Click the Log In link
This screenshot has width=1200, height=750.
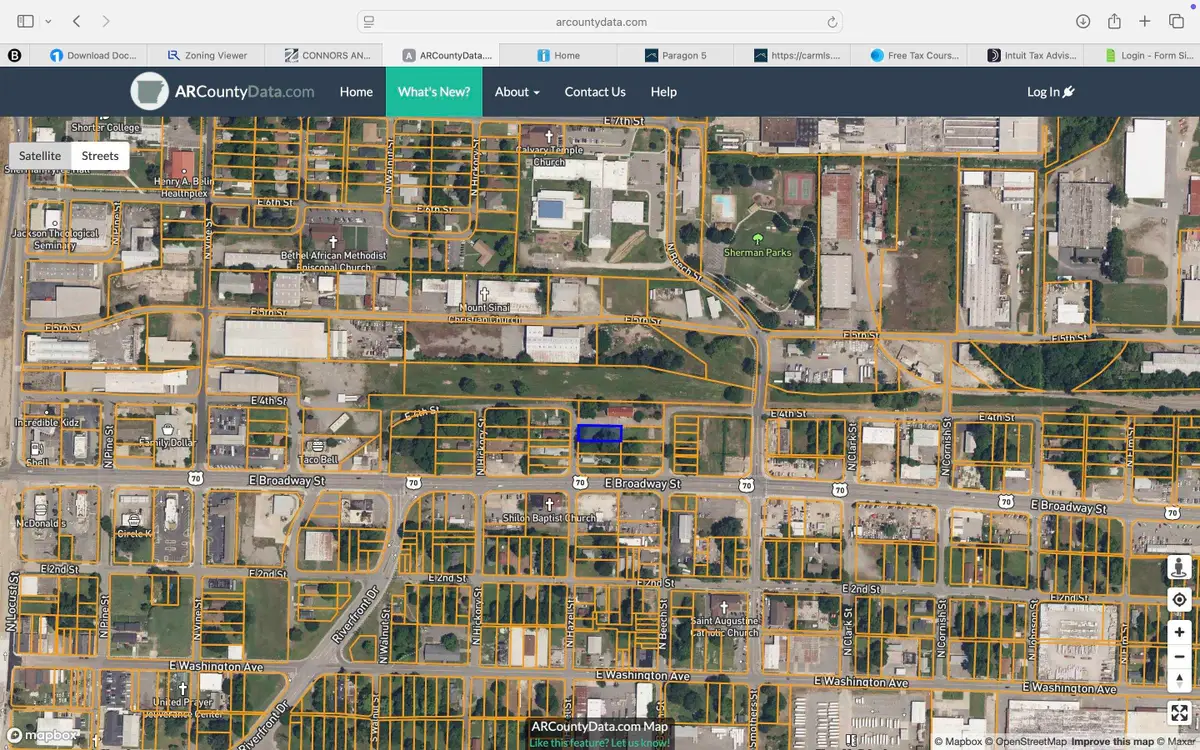1050,91
